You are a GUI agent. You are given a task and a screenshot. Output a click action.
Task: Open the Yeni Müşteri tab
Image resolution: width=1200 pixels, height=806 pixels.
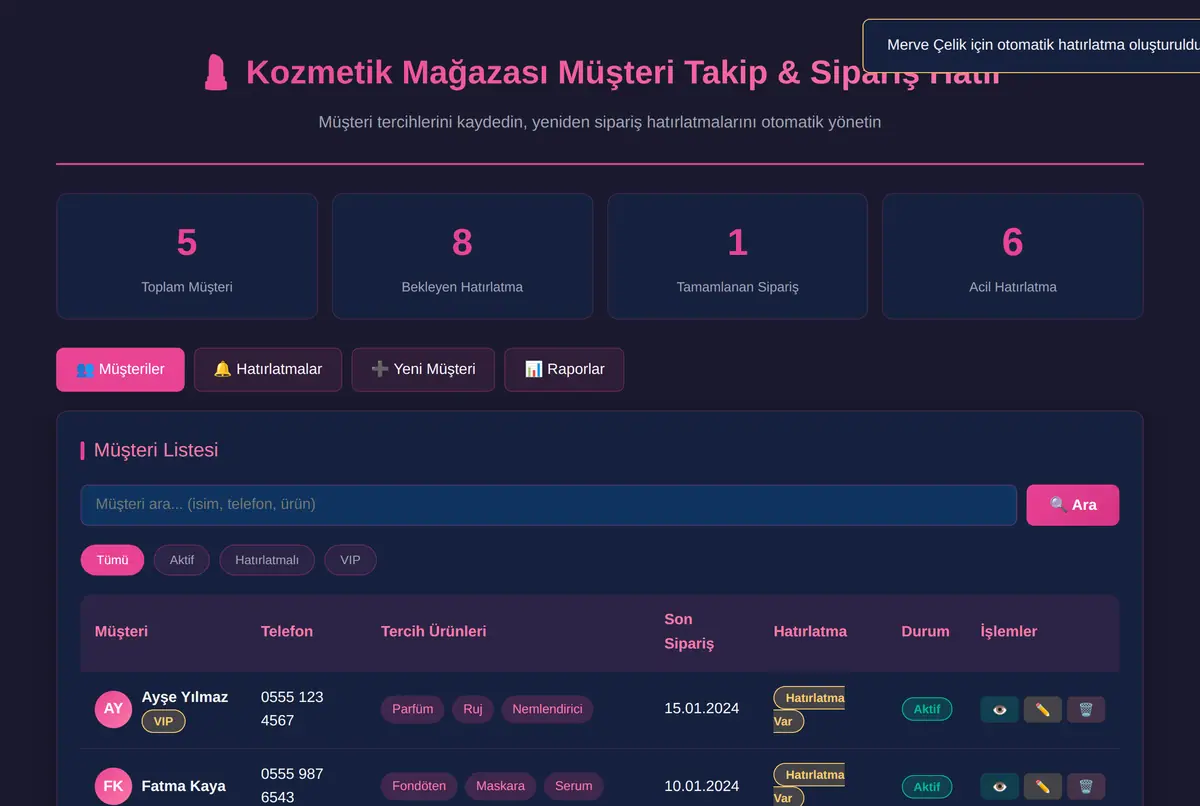pos(423,369)
